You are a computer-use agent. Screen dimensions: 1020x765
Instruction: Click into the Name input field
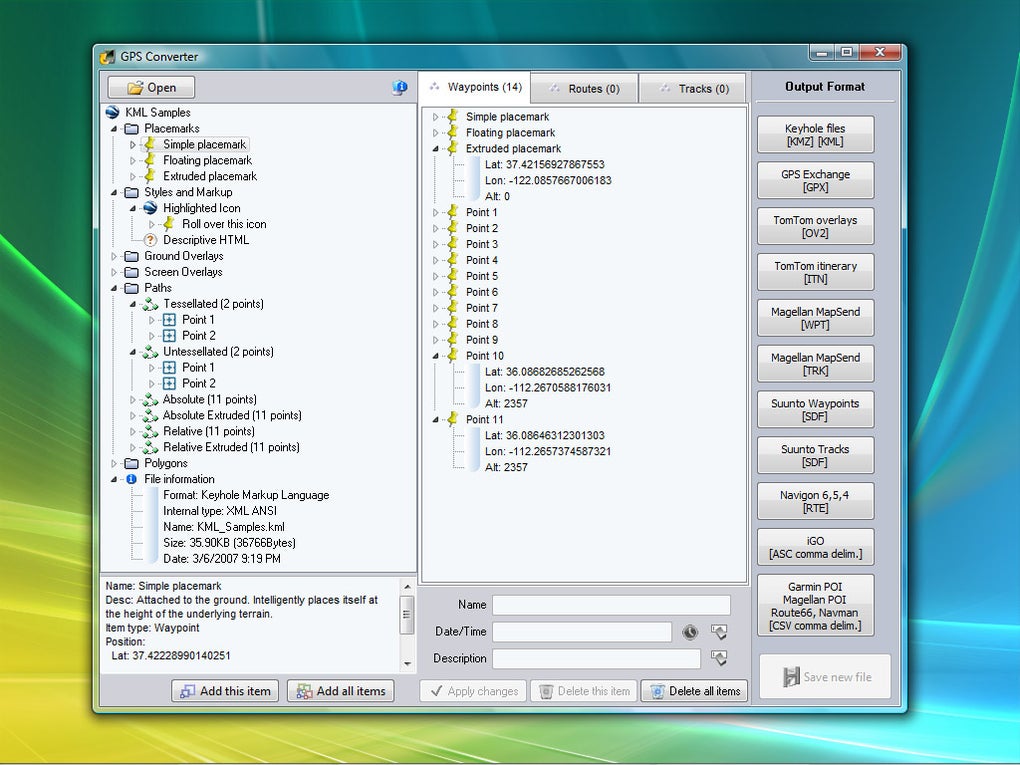pyautogui.click(x=611, y=605)
